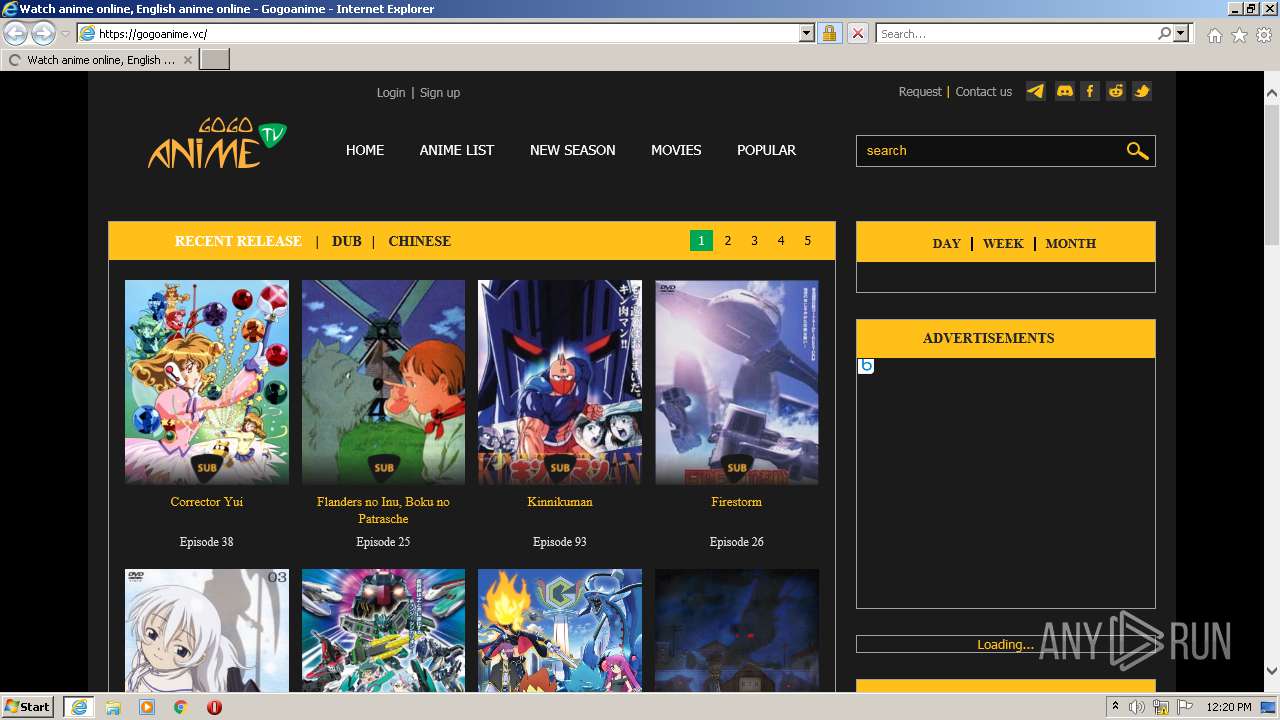The height and width of the screenshot is (720, 1280).
Task: Click the security lock icon in address bar
Action: pos(829,33)
